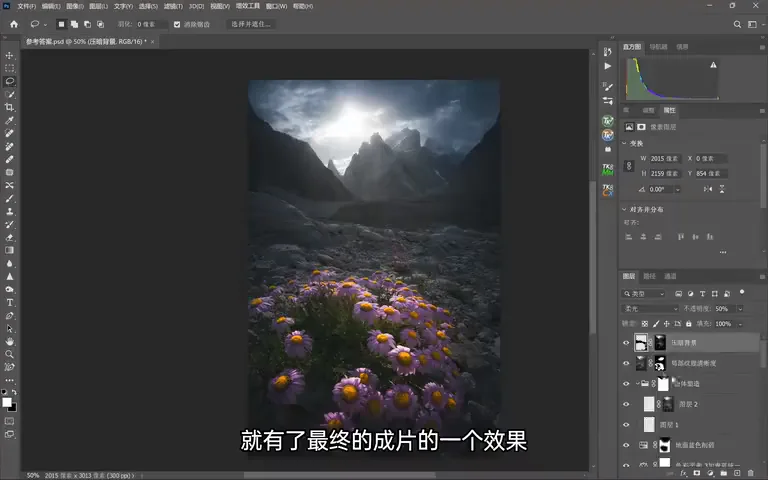This screenshot has height=480, width=768.
Task: Hide the 压暗背景 layer
Action: [626, 343]
